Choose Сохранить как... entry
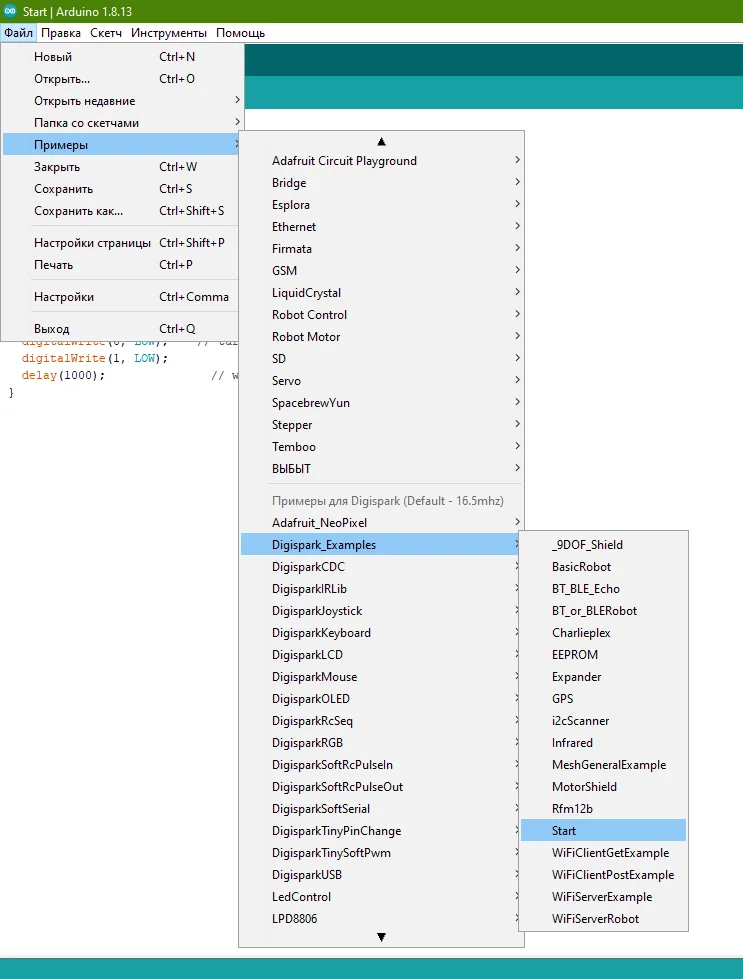The width and height of the screenshot is (743, 979). [122, 211]
